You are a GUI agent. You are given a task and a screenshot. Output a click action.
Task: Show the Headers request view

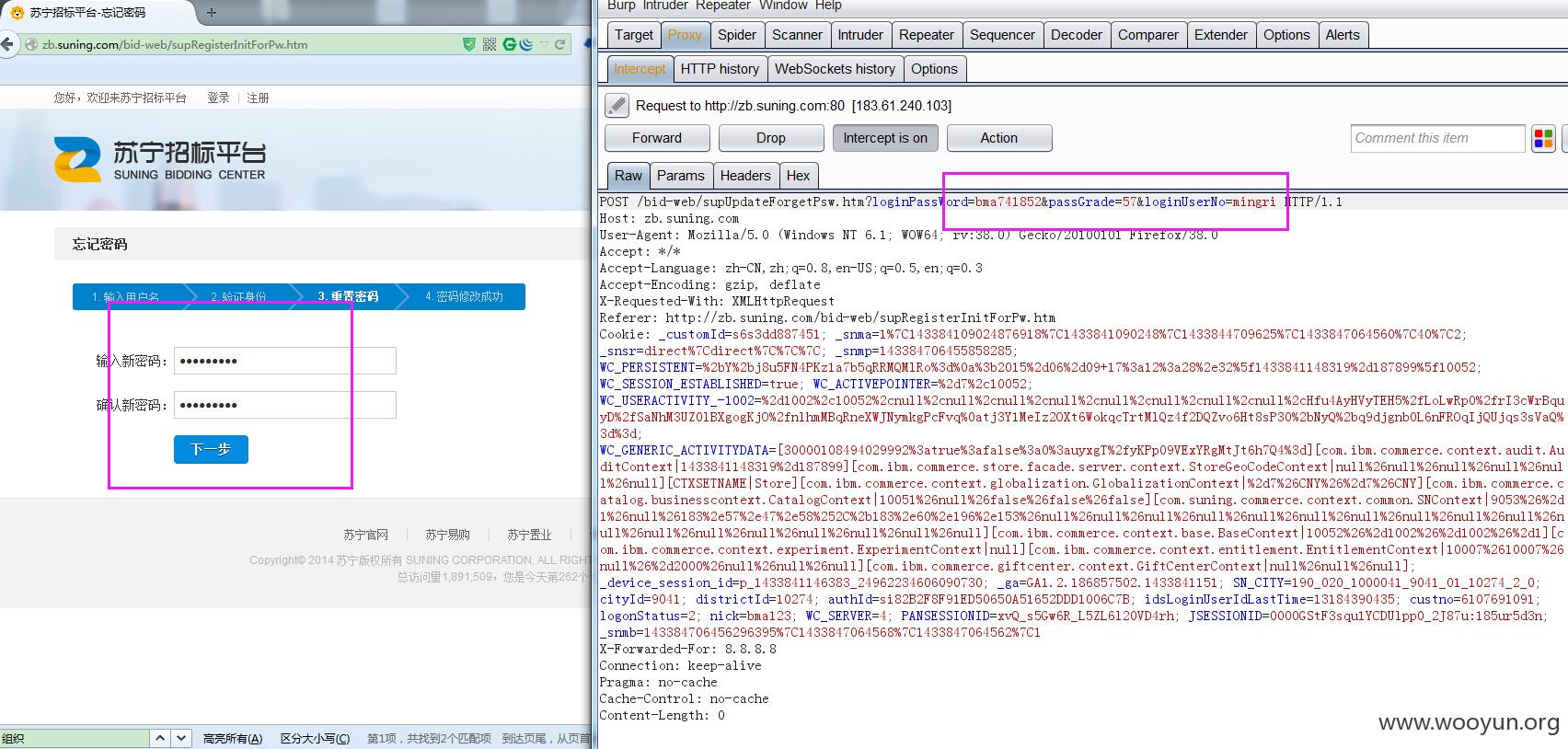(x=745, y=176)
